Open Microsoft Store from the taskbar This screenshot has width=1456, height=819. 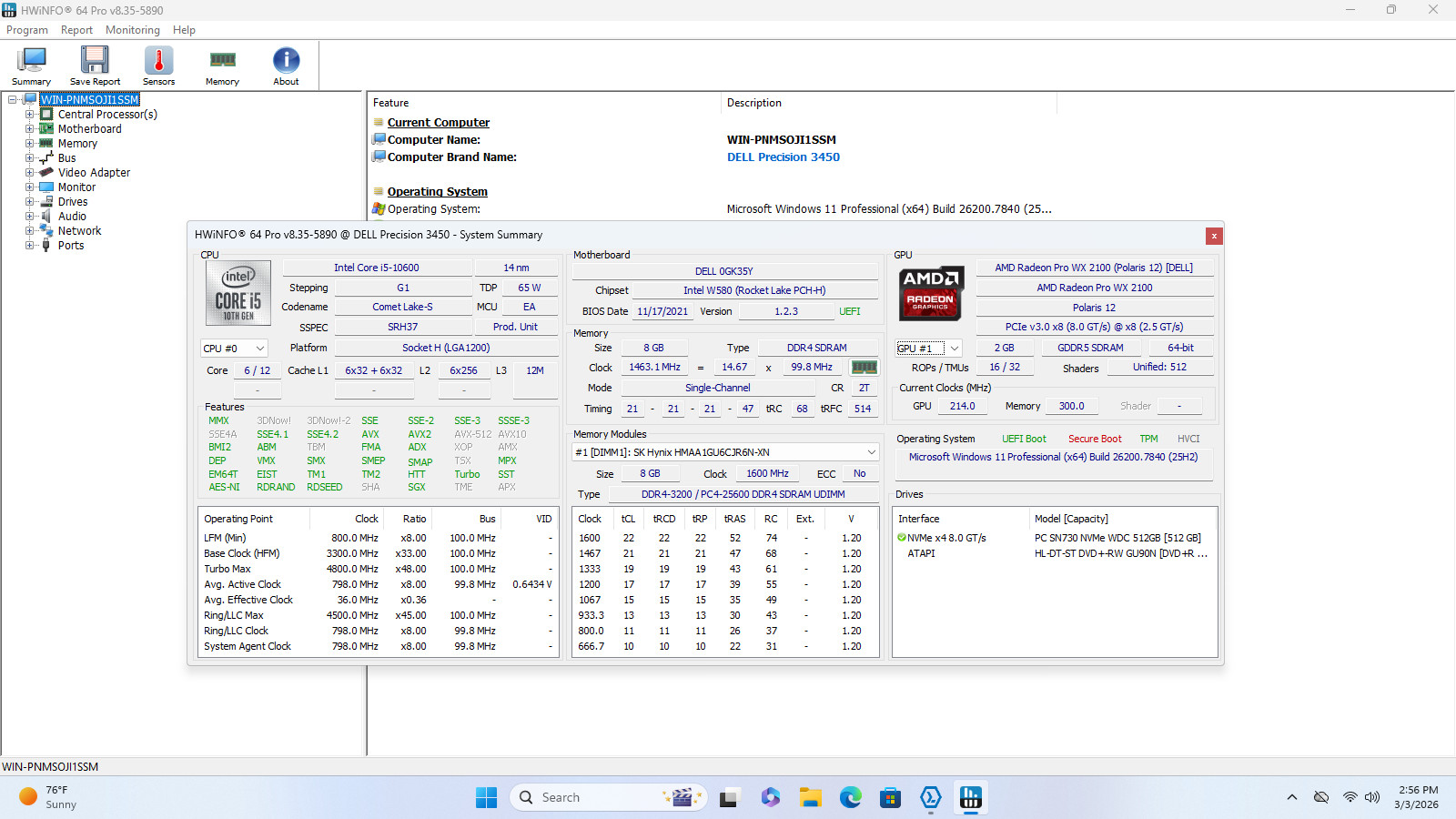tap(890, 797)
